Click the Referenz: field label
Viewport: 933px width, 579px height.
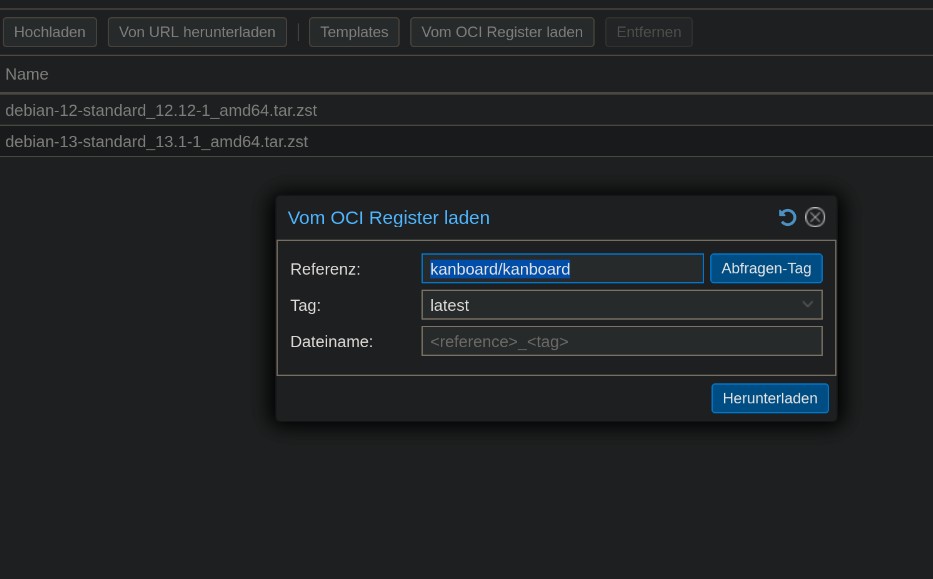click(325, 269)
